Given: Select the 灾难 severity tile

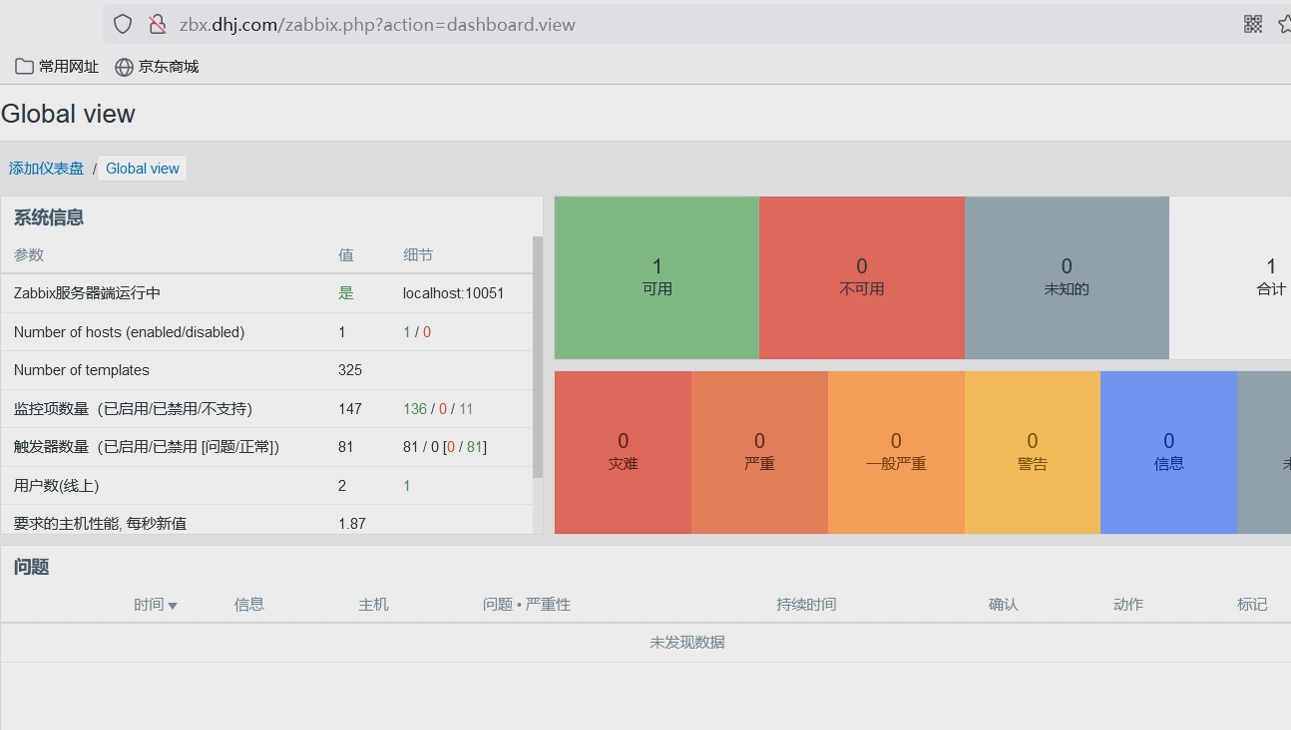Looking at the screenshot, I should [x=623, y=452].
